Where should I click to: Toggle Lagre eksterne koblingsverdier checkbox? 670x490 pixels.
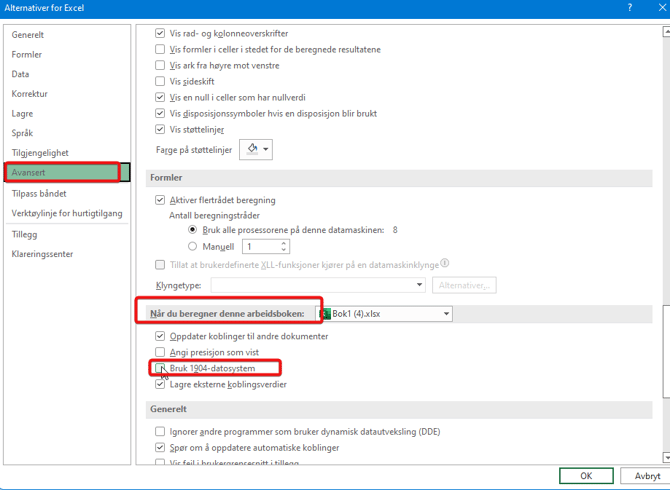pyautogui.click(x=160, y=384)
